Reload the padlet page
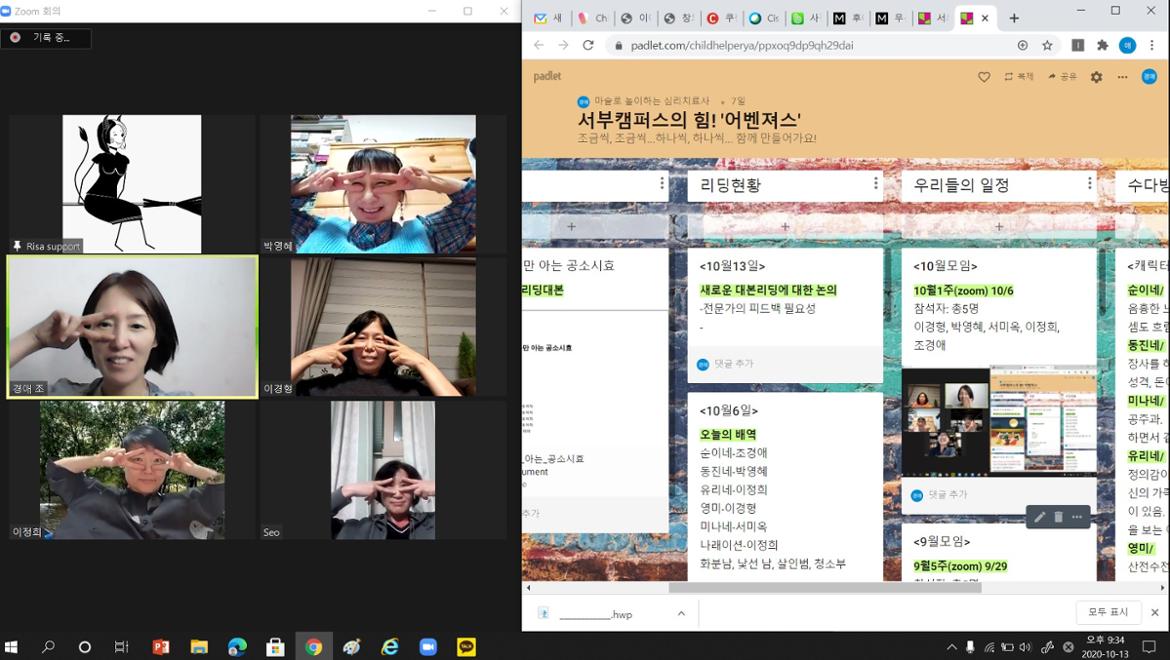Viewport: 1170px width, 660px height. [588, 45]
